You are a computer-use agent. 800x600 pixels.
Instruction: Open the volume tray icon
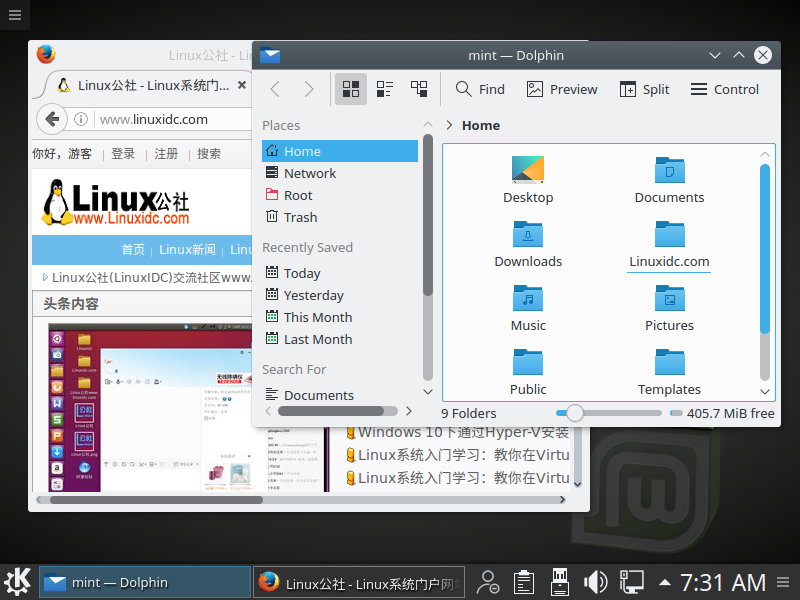[595, 582]
